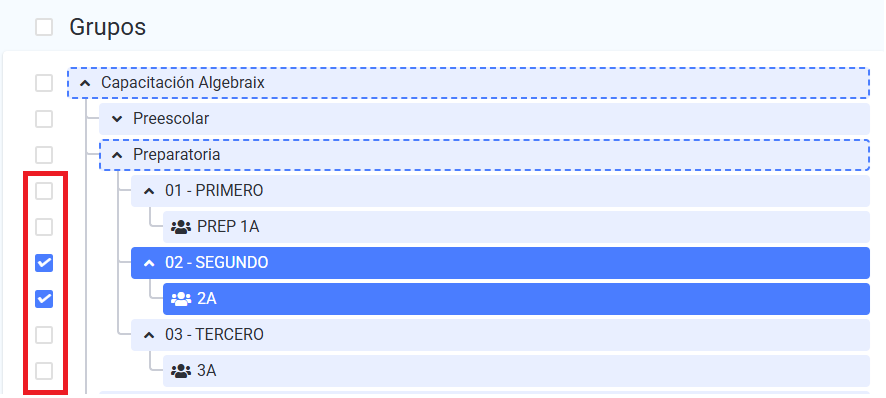Tick the checkbox for PREP 1A
Viewport: 886px width, 398px height.
(x=44, y=227)
